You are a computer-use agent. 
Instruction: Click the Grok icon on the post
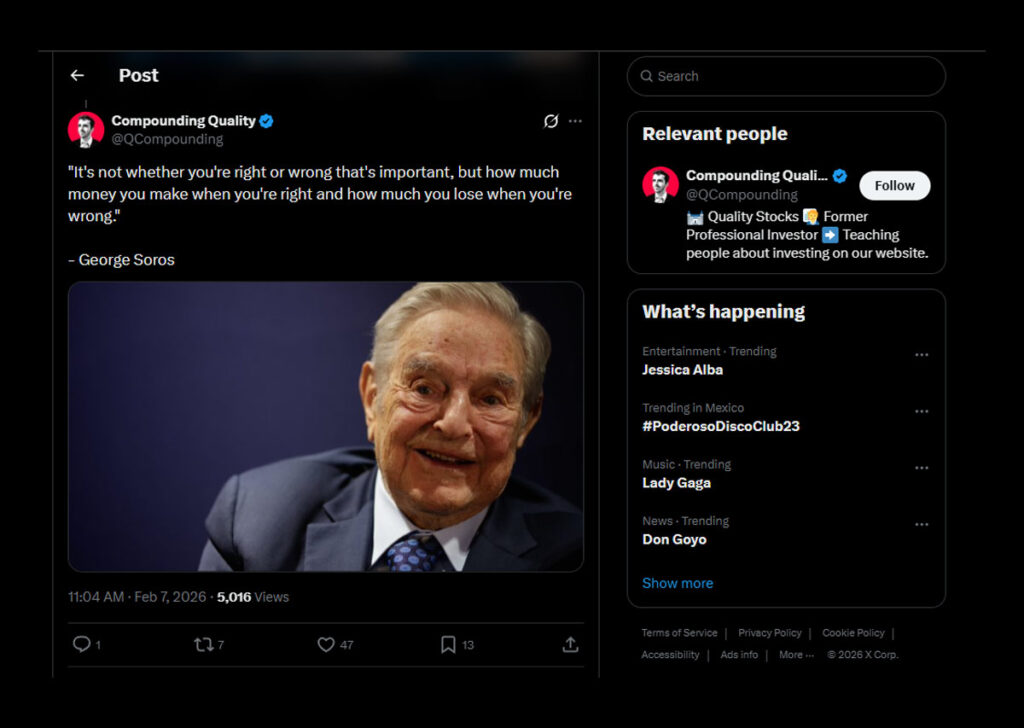coord(550,121)
